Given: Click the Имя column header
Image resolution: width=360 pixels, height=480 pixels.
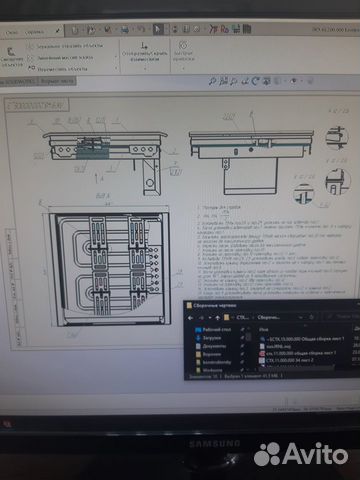Looking at the screenshot, I should coord(264,329).
